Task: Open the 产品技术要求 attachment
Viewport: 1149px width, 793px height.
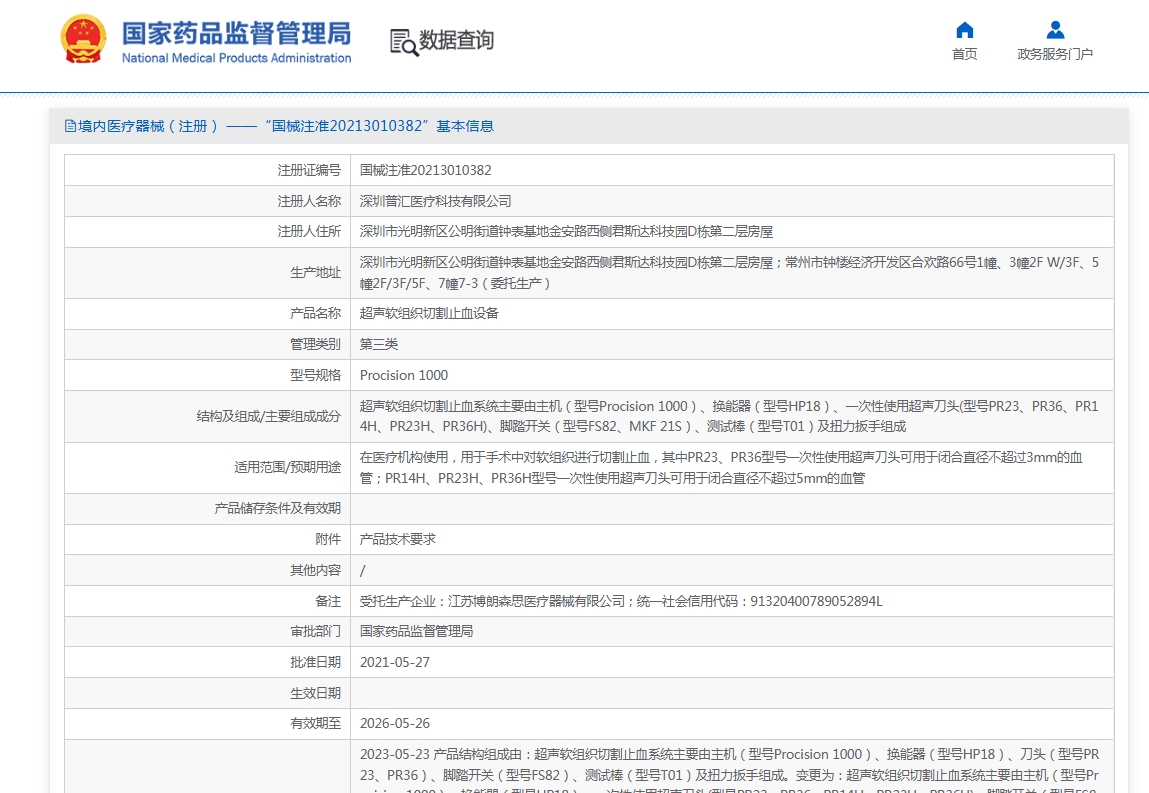Action: coord(398,539)
